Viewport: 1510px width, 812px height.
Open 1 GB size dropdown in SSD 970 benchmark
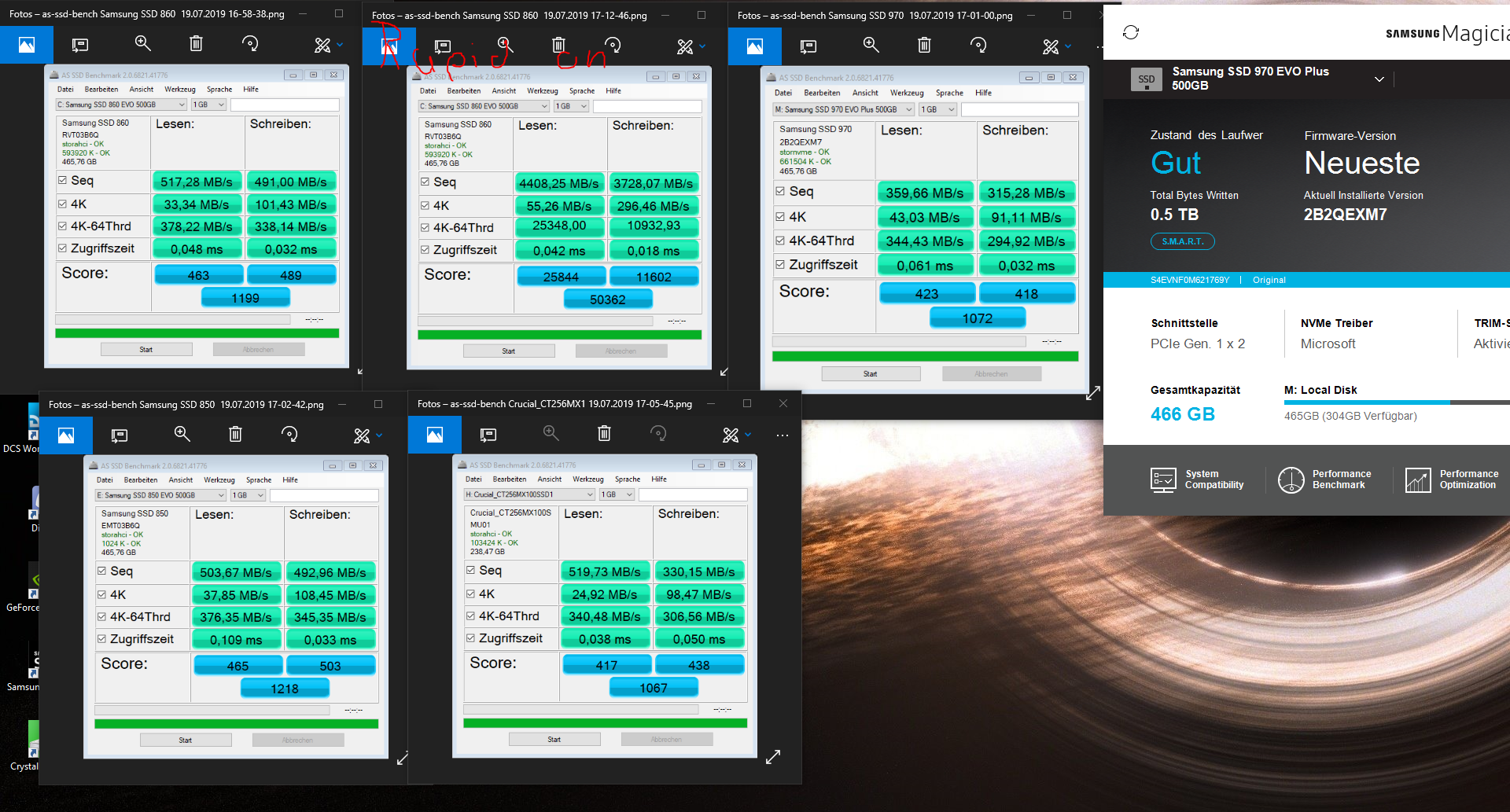click(937, 109)
